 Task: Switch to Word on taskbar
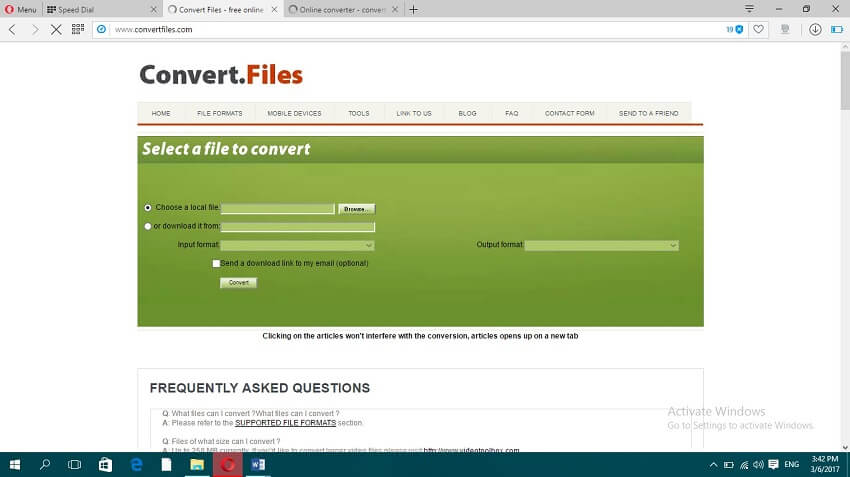tap(258, 465)
